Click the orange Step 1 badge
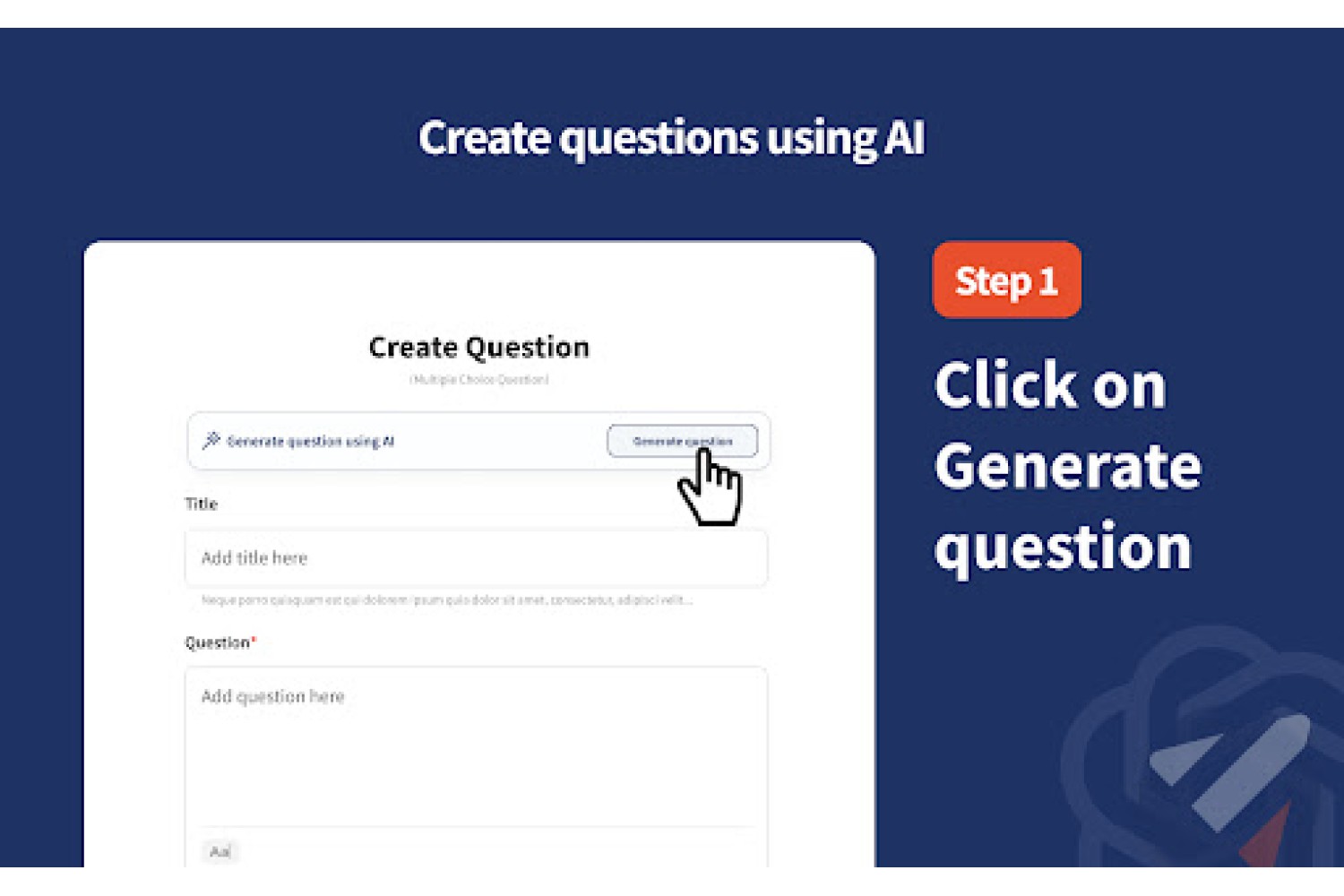This screenshot has height=896, width=1344. click(1006, 280)
